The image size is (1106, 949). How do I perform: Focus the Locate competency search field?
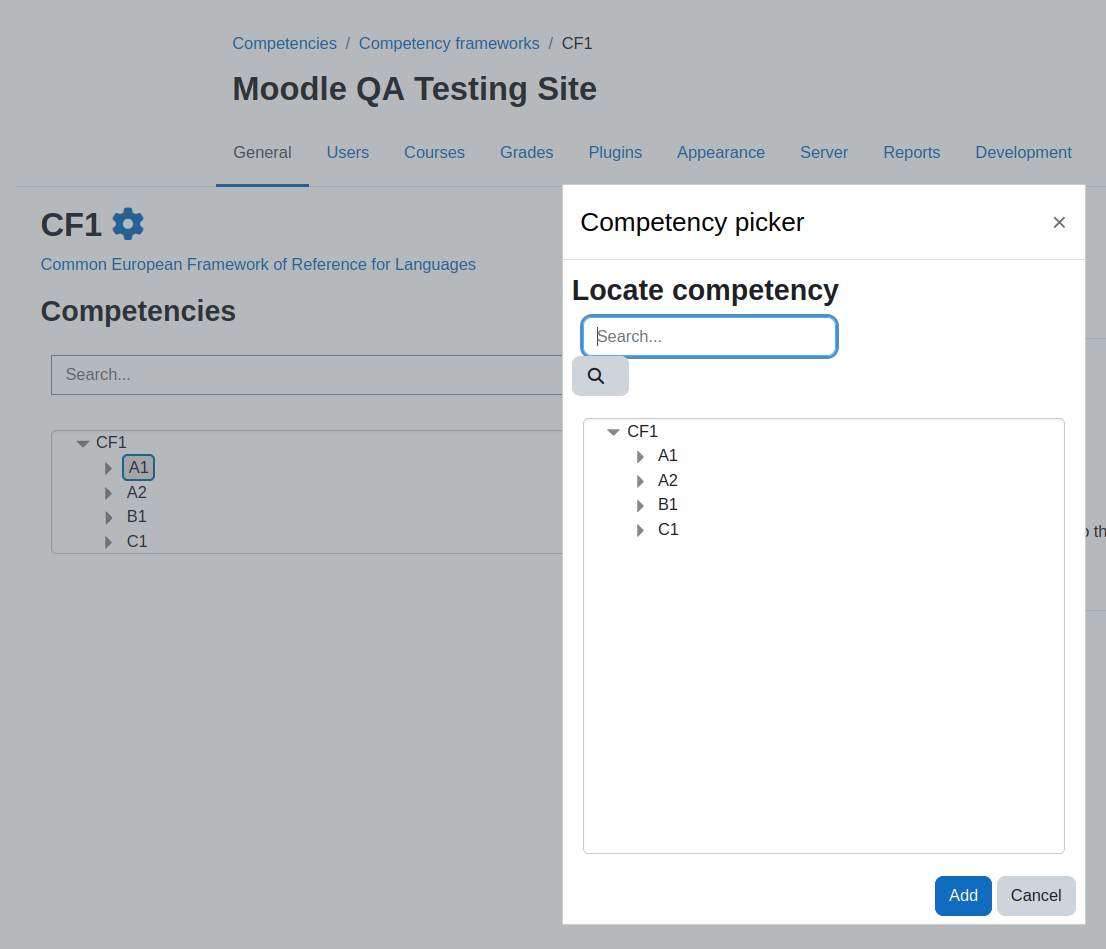click(x=709, y=337)
